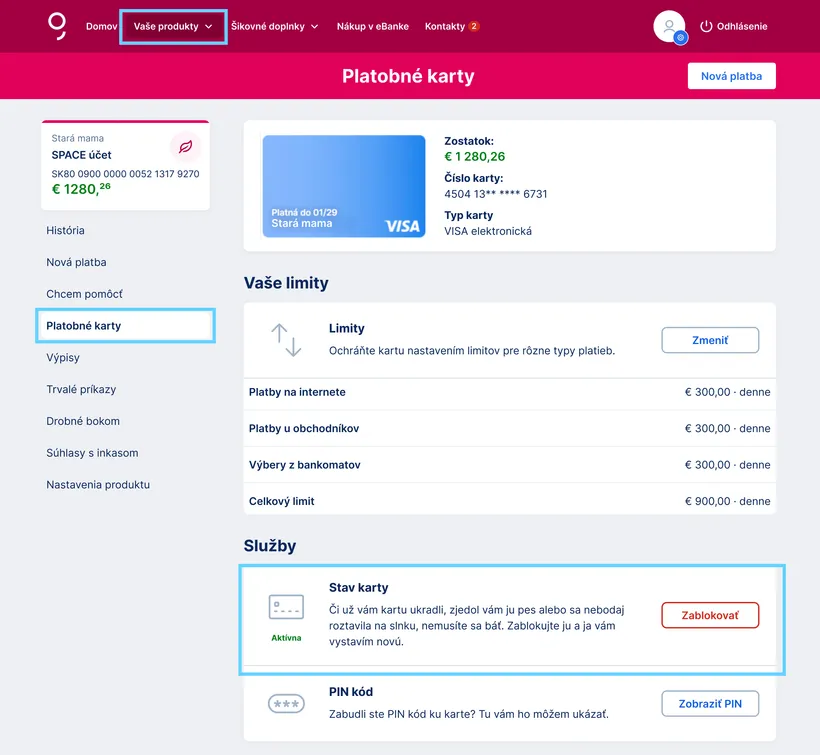This screenshot has width=820, height=755.
Task: Click the Nová platba button in banner
Action: (731, 76)
